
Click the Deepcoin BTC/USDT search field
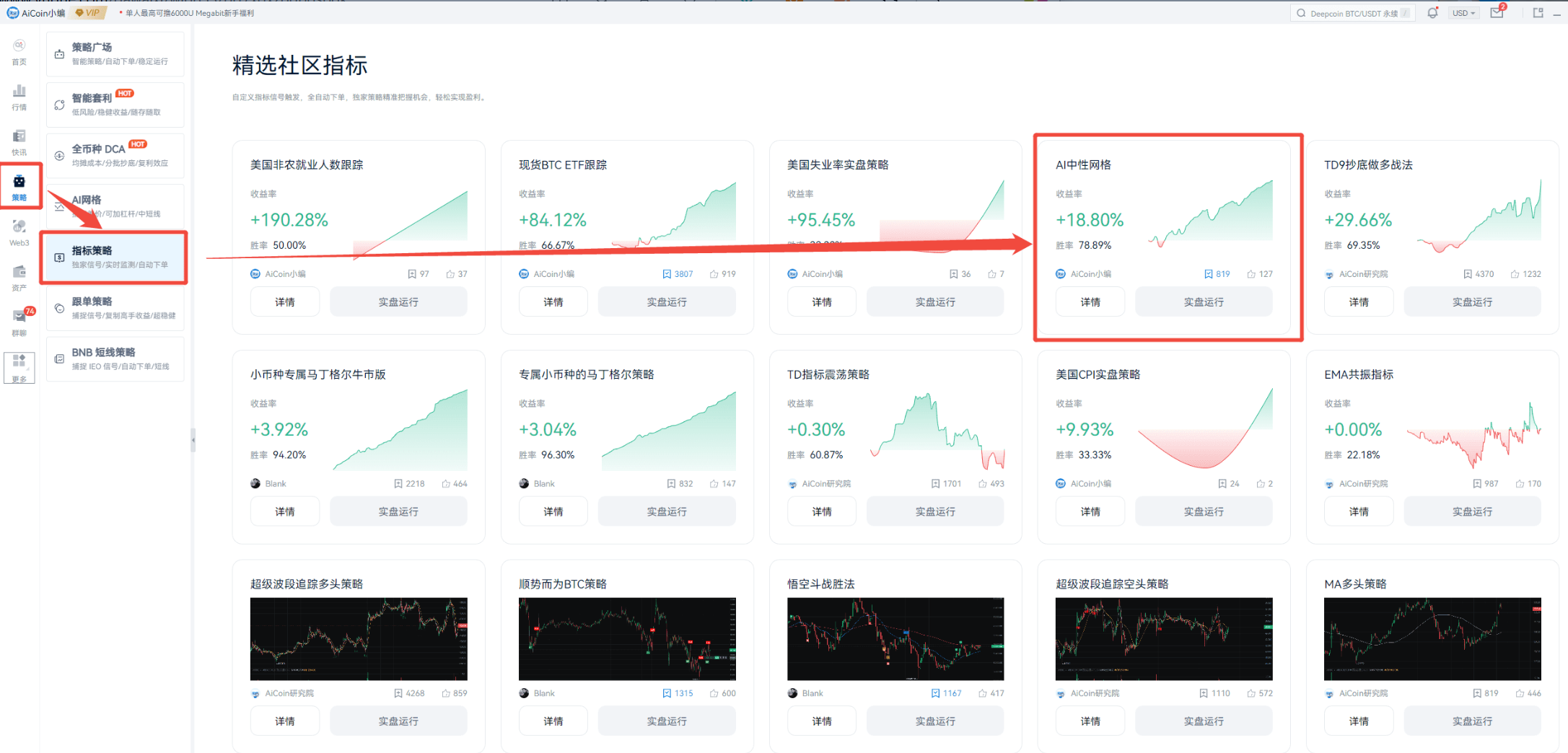(1352, 13)
